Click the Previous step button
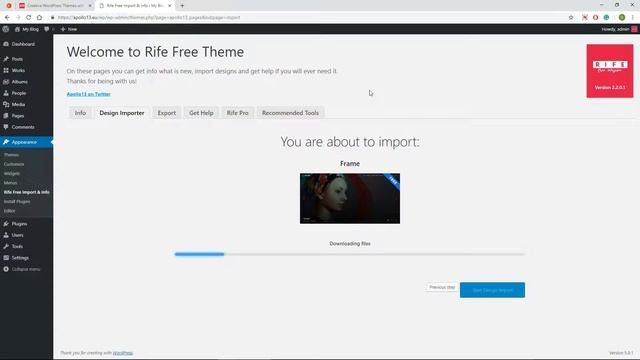This screenshot has height=360, width=640. 442,287
